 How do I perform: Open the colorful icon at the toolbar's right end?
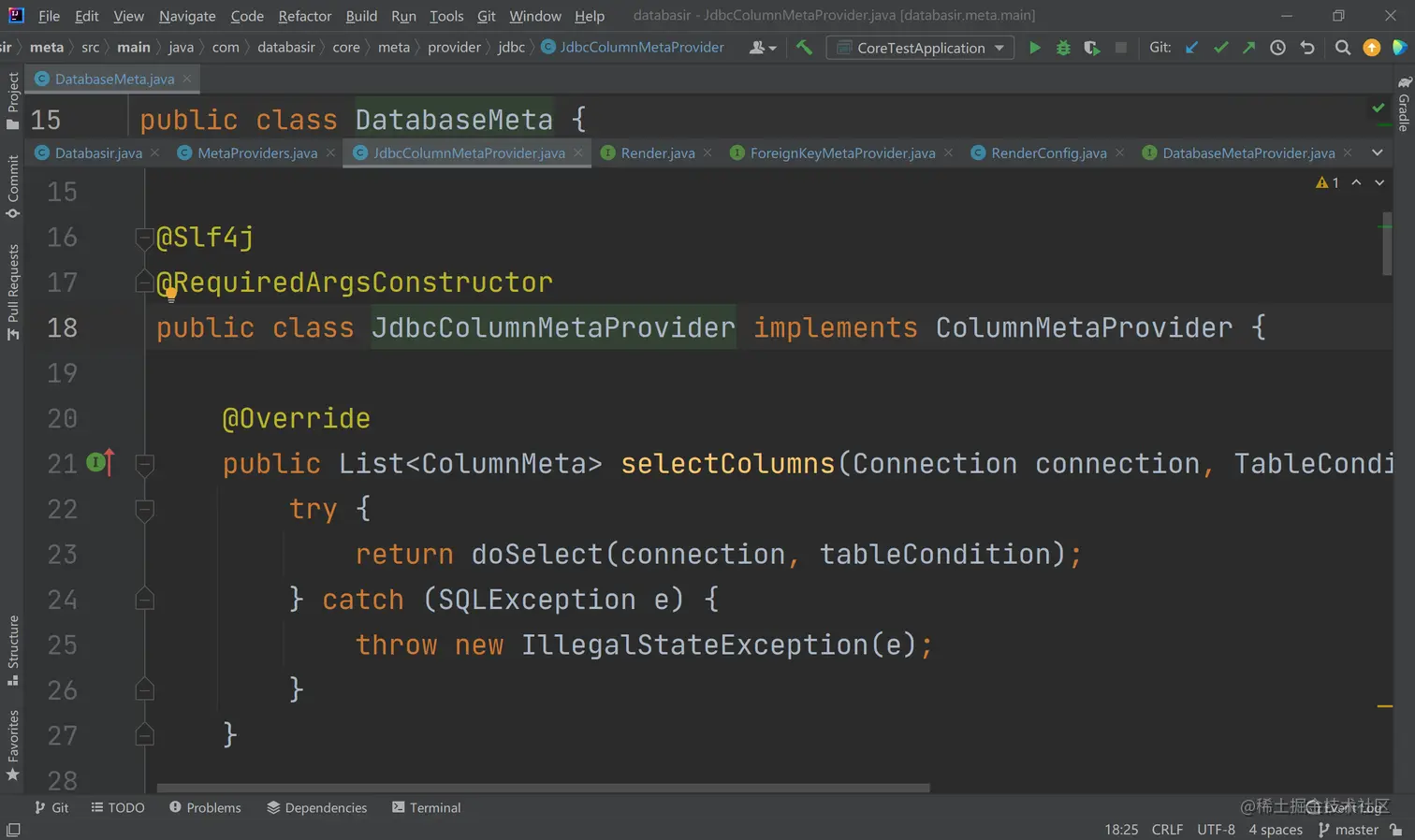pos(1400,48)
